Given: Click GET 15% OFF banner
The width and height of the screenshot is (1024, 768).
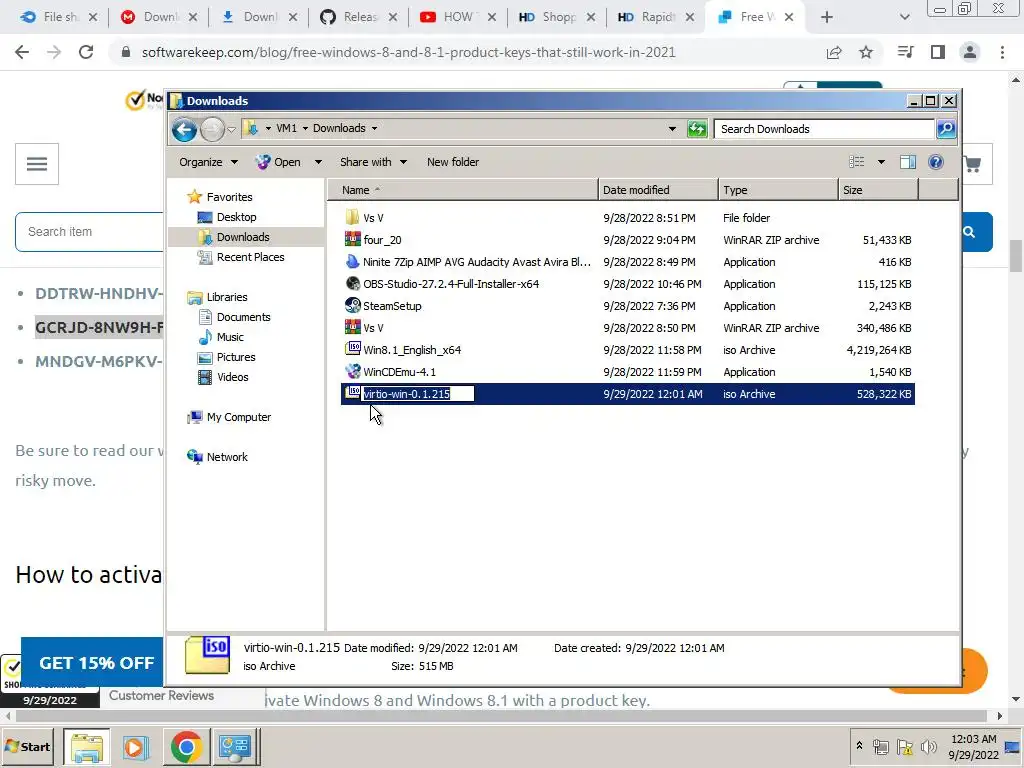Looking at the screenshot, I should [92, 663].
